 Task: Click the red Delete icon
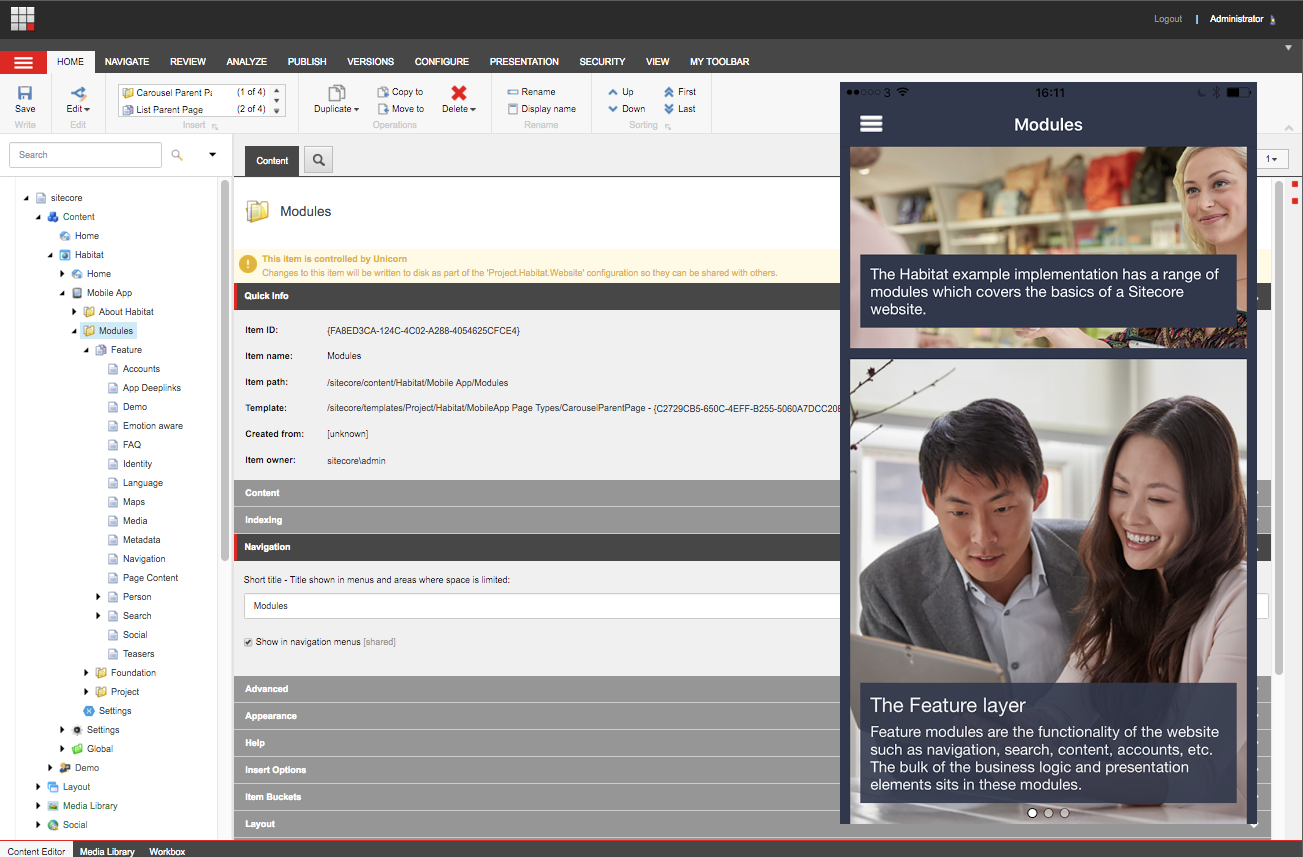click(459, 92)
